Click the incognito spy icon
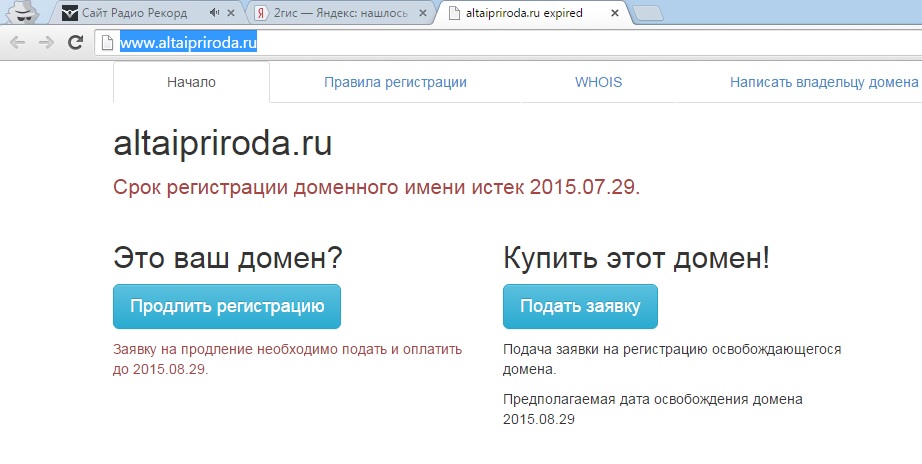Image resolution: width=922 pixels, height=464 pixels. [x=24, y=13]
